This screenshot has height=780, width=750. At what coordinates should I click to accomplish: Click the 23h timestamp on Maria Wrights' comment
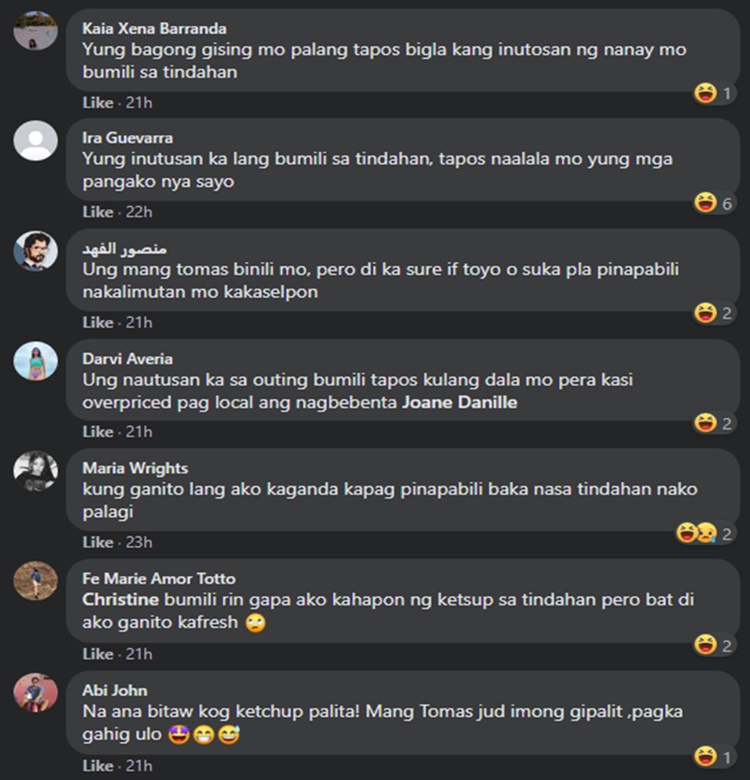point(139,542)
